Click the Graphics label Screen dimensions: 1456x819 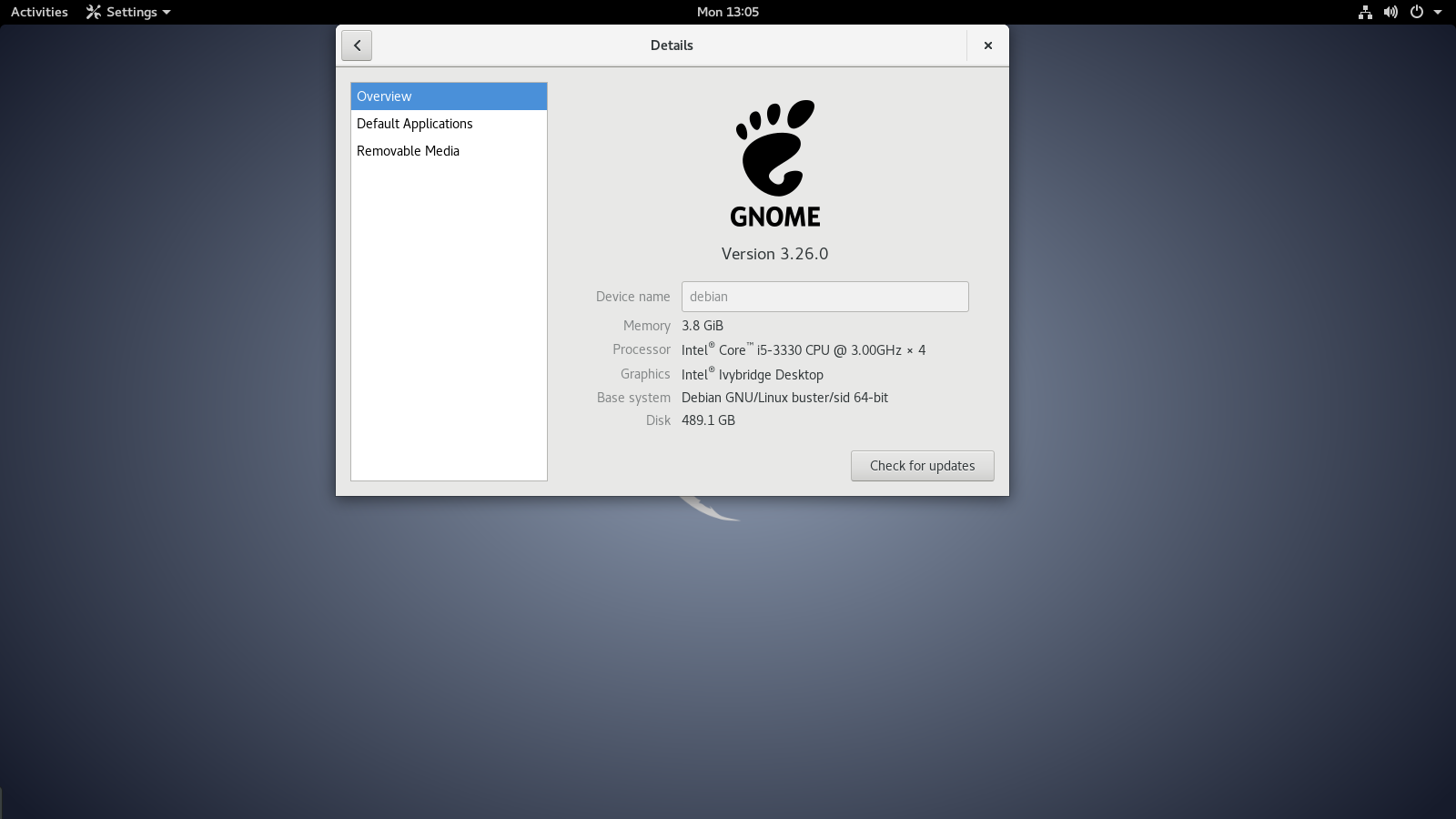tap(645, 374)
